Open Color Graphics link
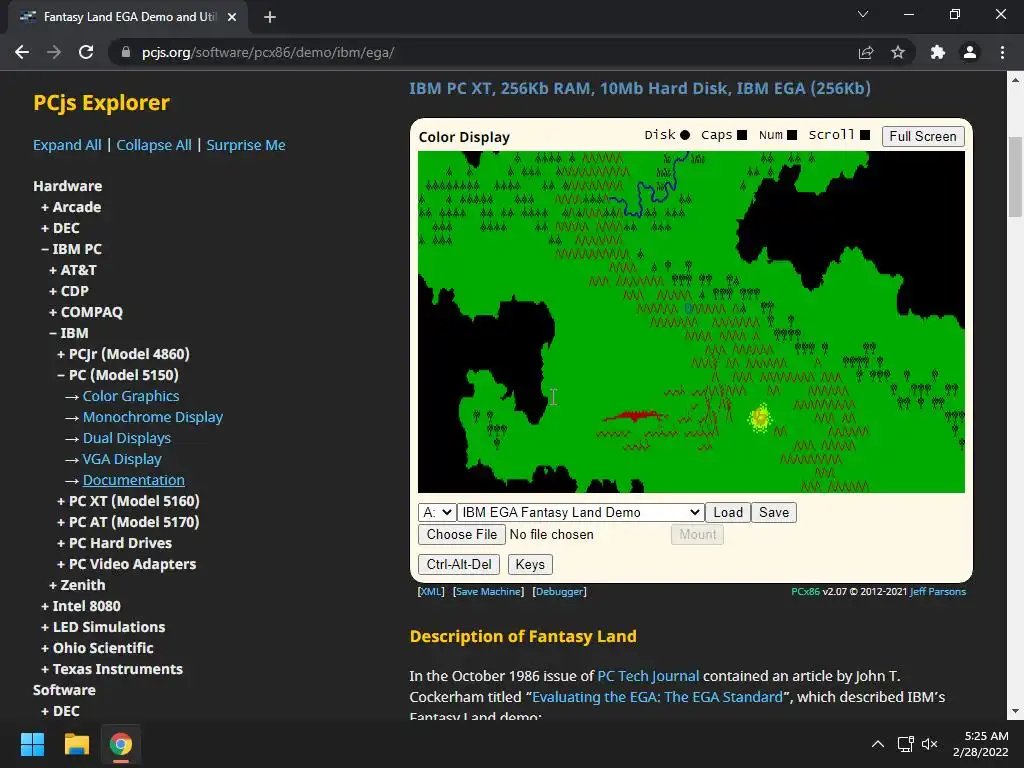Viewport: 1024px width, 768px height. coord(131,396)
